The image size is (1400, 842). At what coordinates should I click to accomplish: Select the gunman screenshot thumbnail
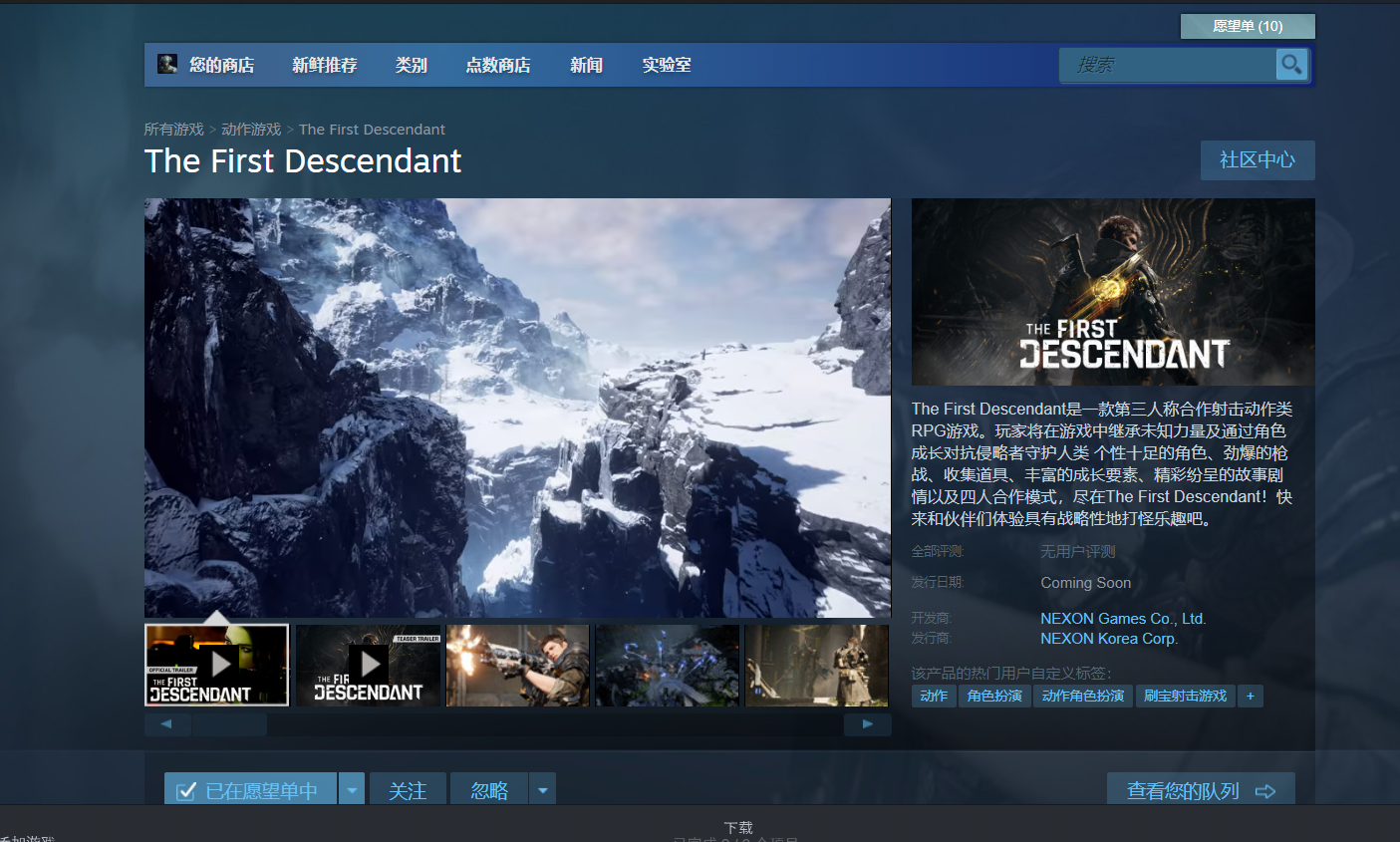tap(517, 665)
